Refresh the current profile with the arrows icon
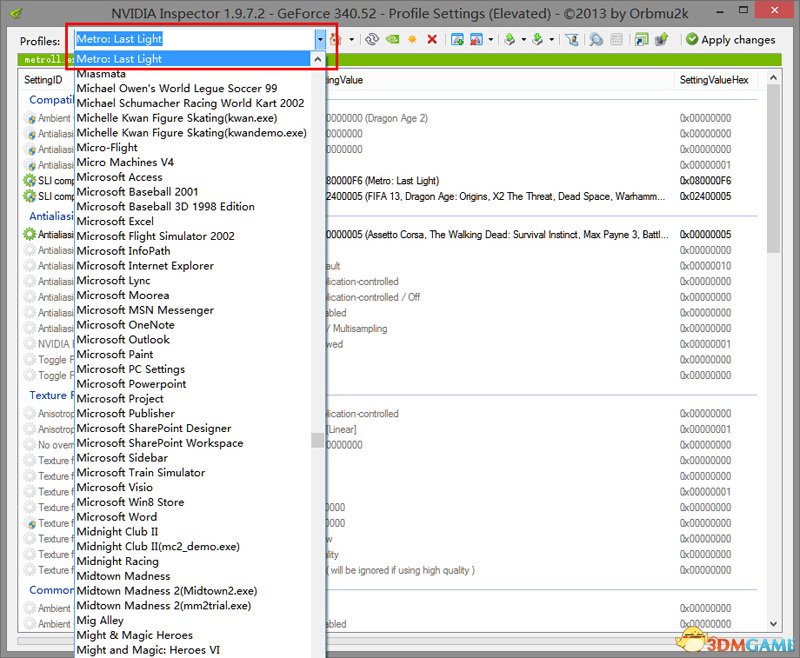Image resolution: width=800 pixels, height=658 pixels. pyautogui.click(x=372, y=39)
